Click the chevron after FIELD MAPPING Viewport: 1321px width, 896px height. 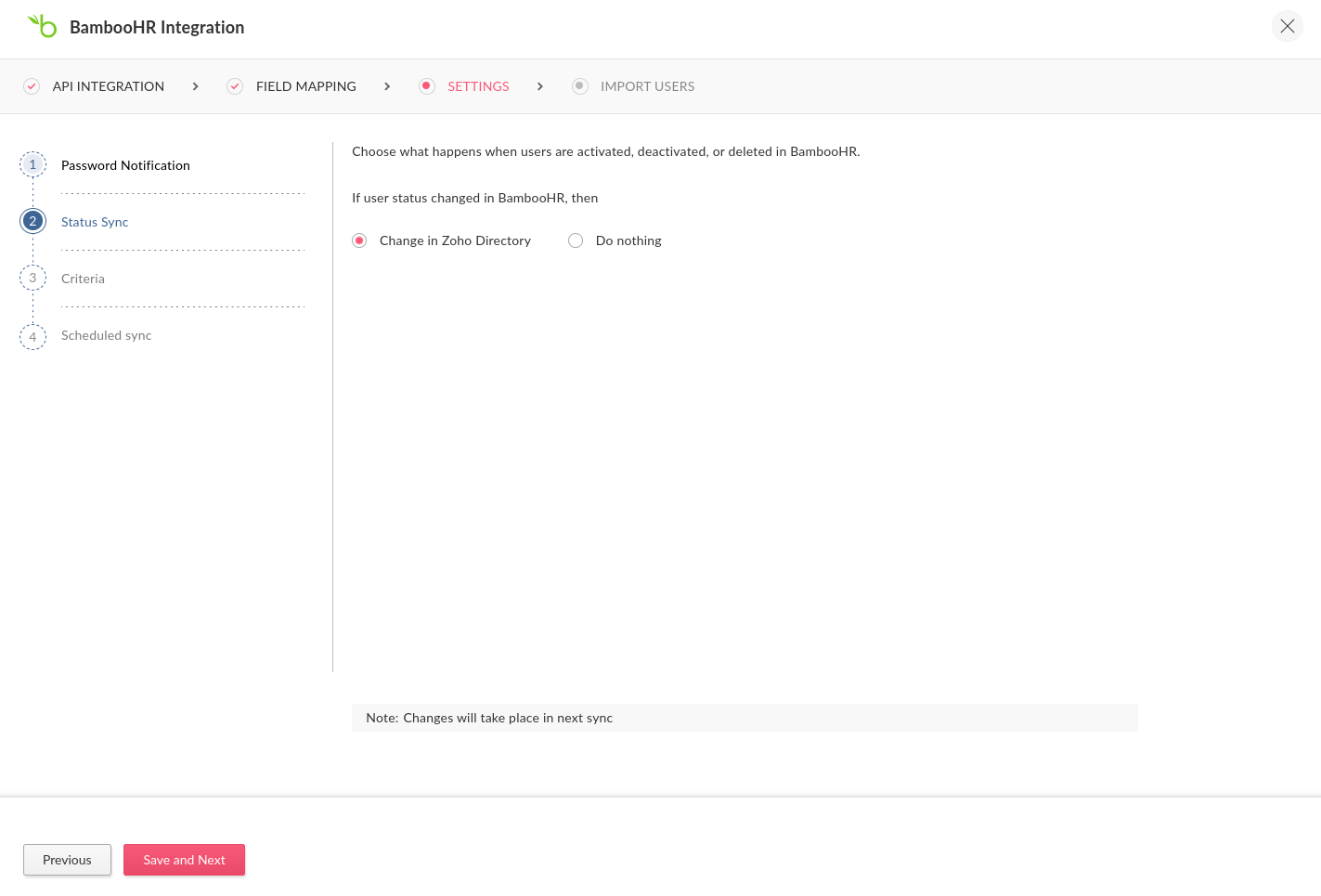(387, 86)
